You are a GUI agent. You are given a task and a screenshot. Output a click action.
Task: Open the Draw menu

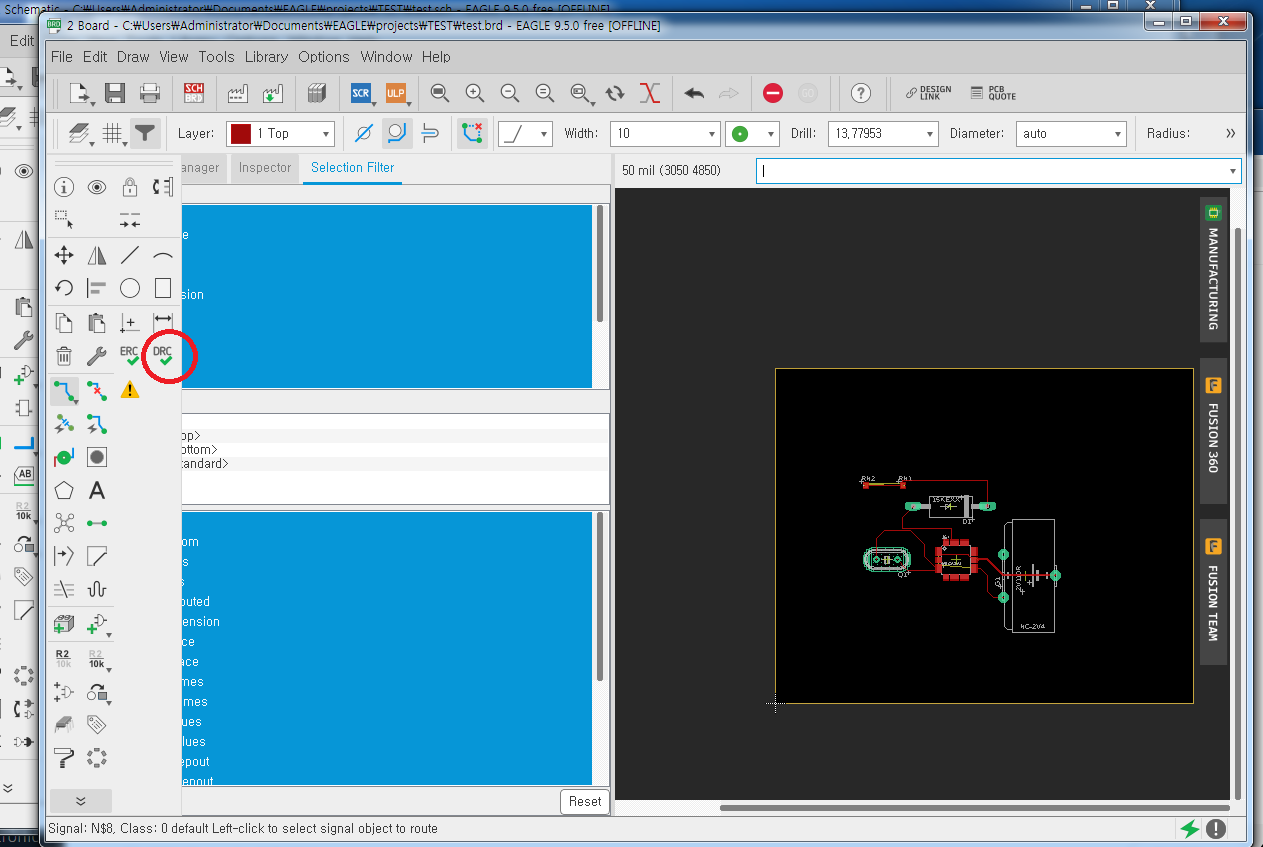pyautogui.click(x=133, y=57)
